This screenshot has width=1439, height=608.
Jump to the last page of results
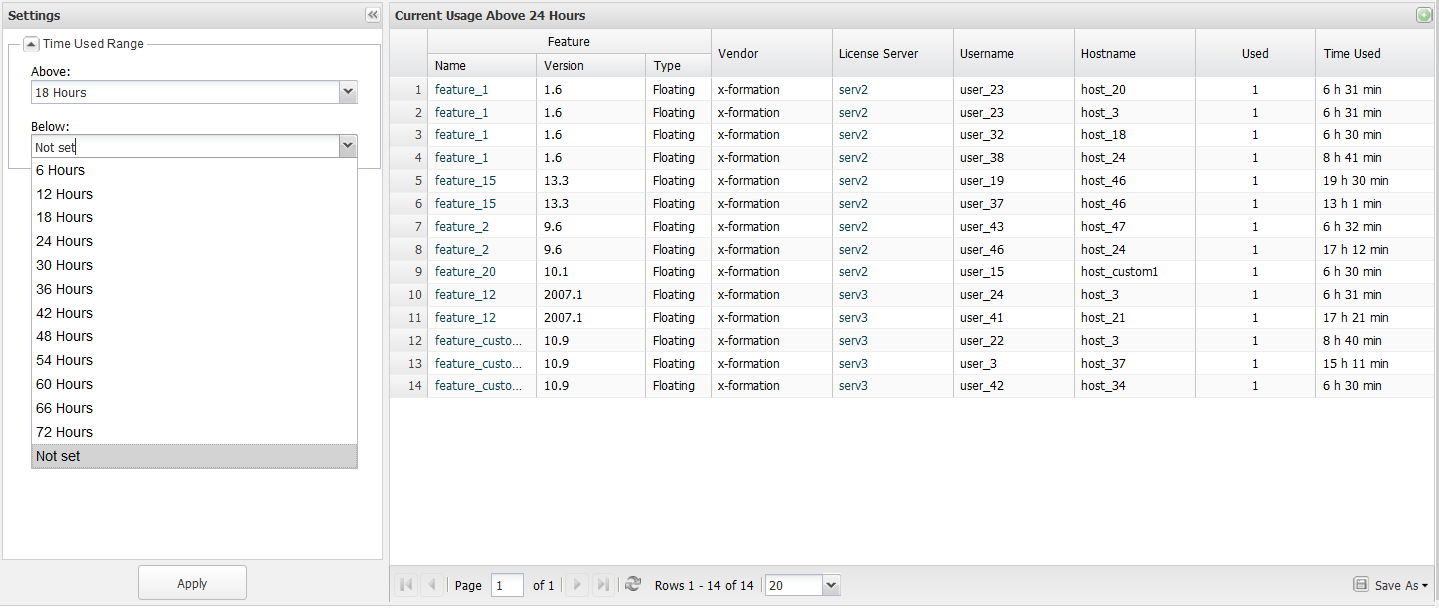[x=603, y=585]
